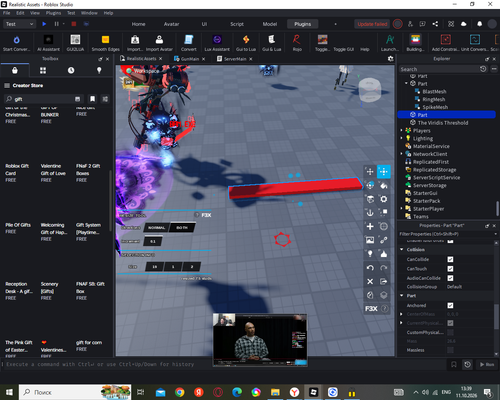
Task: Select the F3X Anchor tool
Action: click(x=370, y=213)
